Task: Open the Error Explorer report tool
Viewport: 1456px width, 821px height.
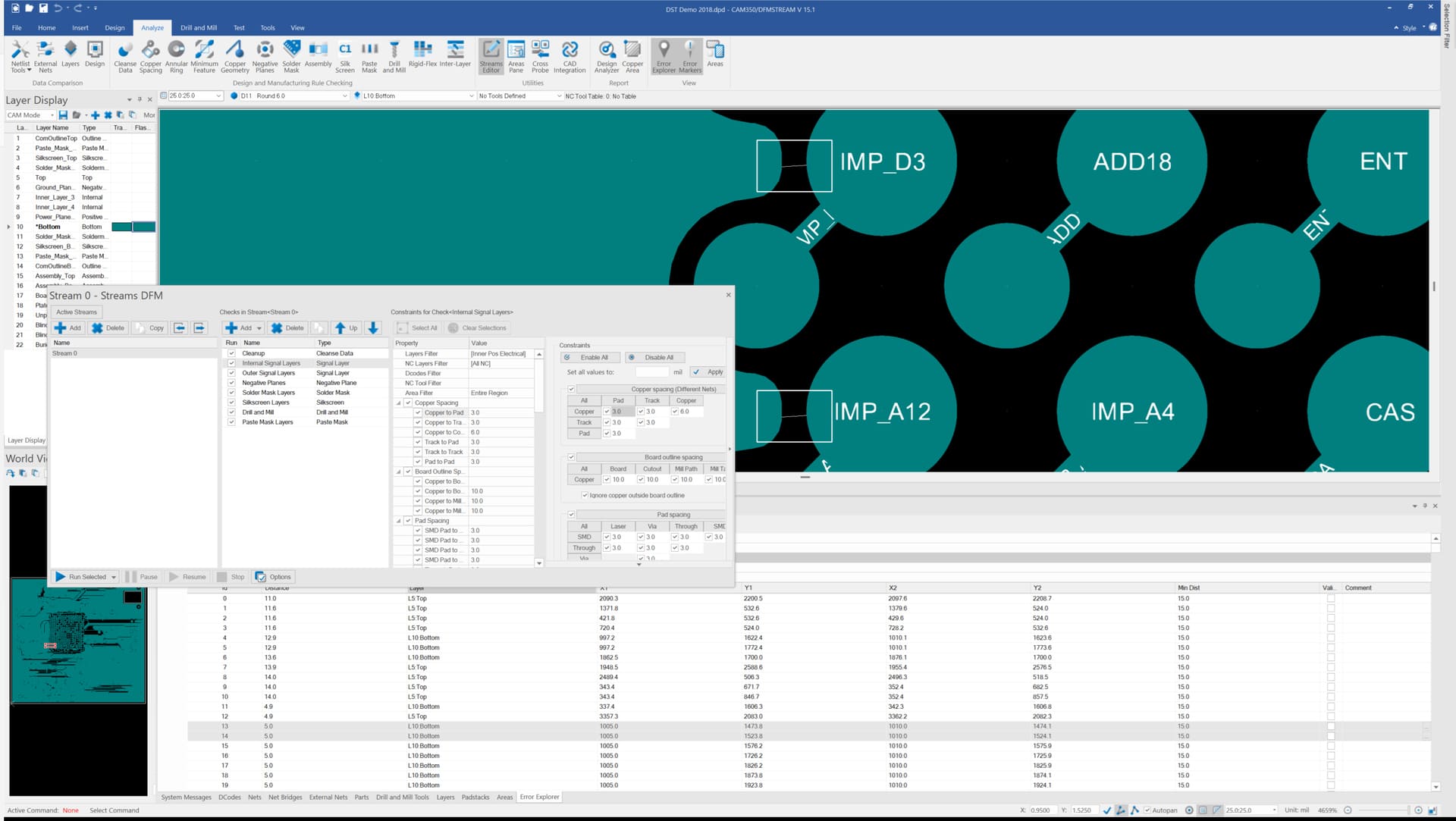Action: (x=664, y=53)
